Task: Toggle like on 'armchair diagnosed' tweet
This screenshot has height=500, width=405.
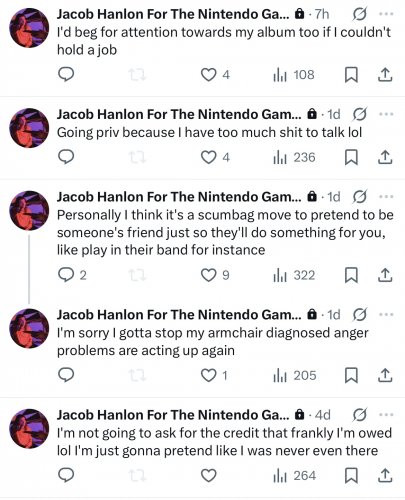Action: 214,376
